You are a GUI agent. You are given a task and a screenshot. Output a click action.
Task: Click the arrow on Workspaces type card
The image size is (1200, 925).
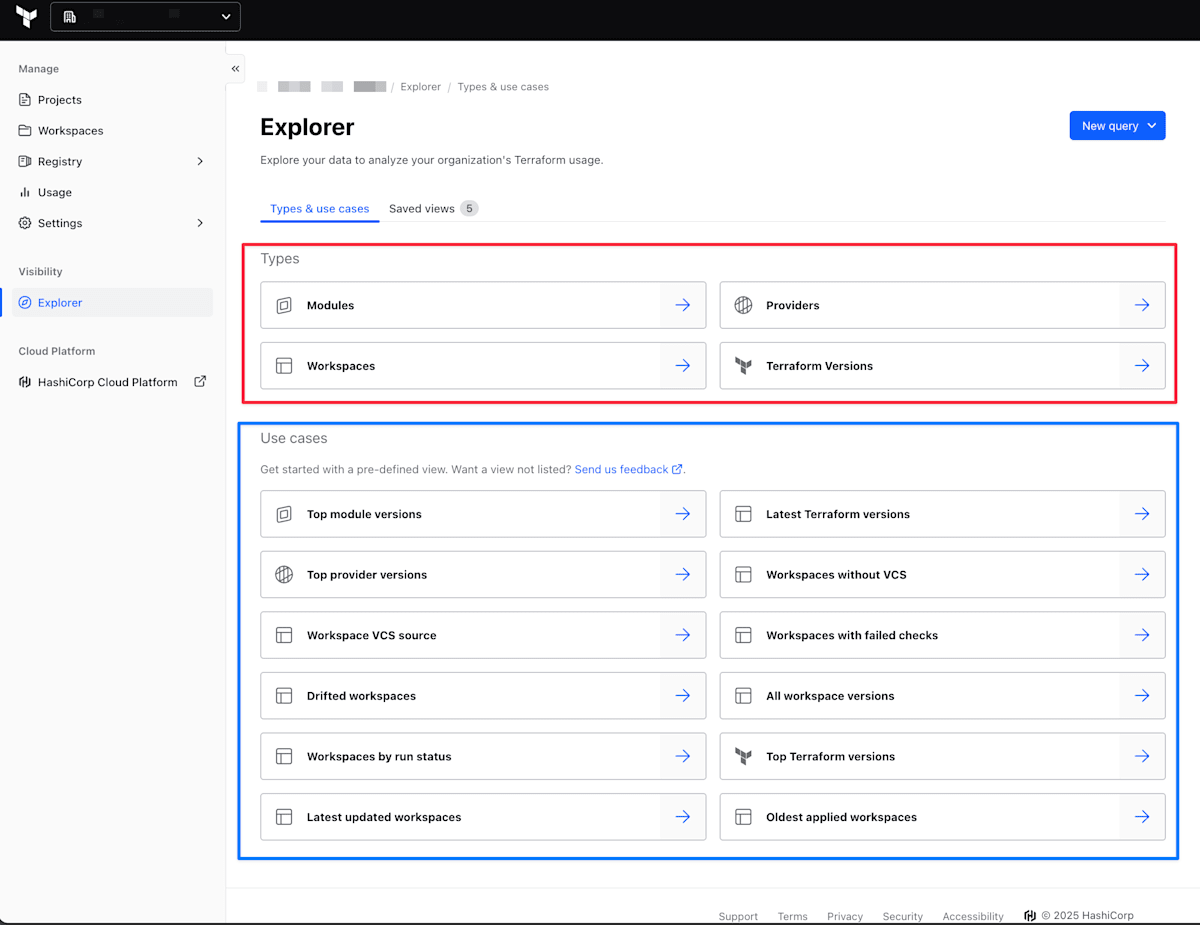point(683,366)
